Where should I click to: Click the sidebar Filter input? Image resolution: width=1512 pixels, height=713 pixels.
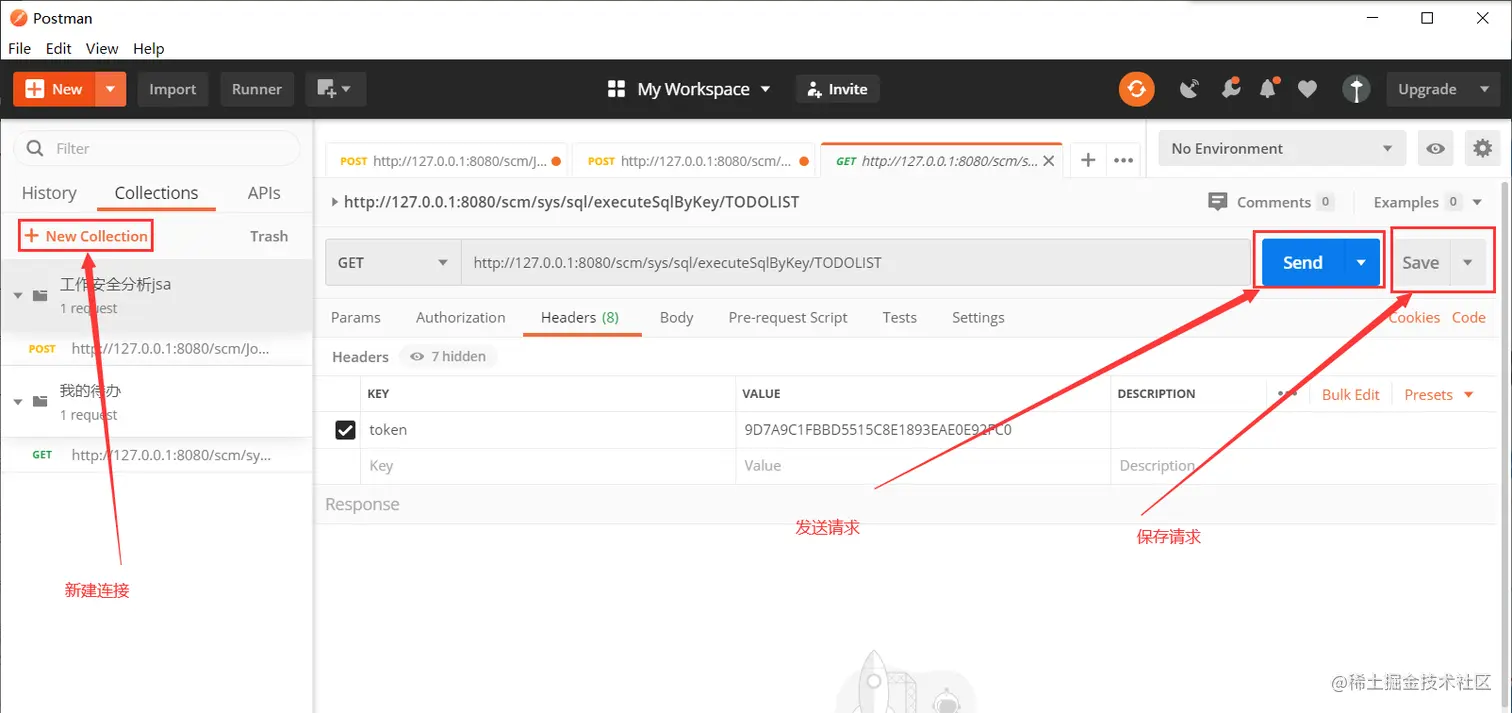pos(157,148)
